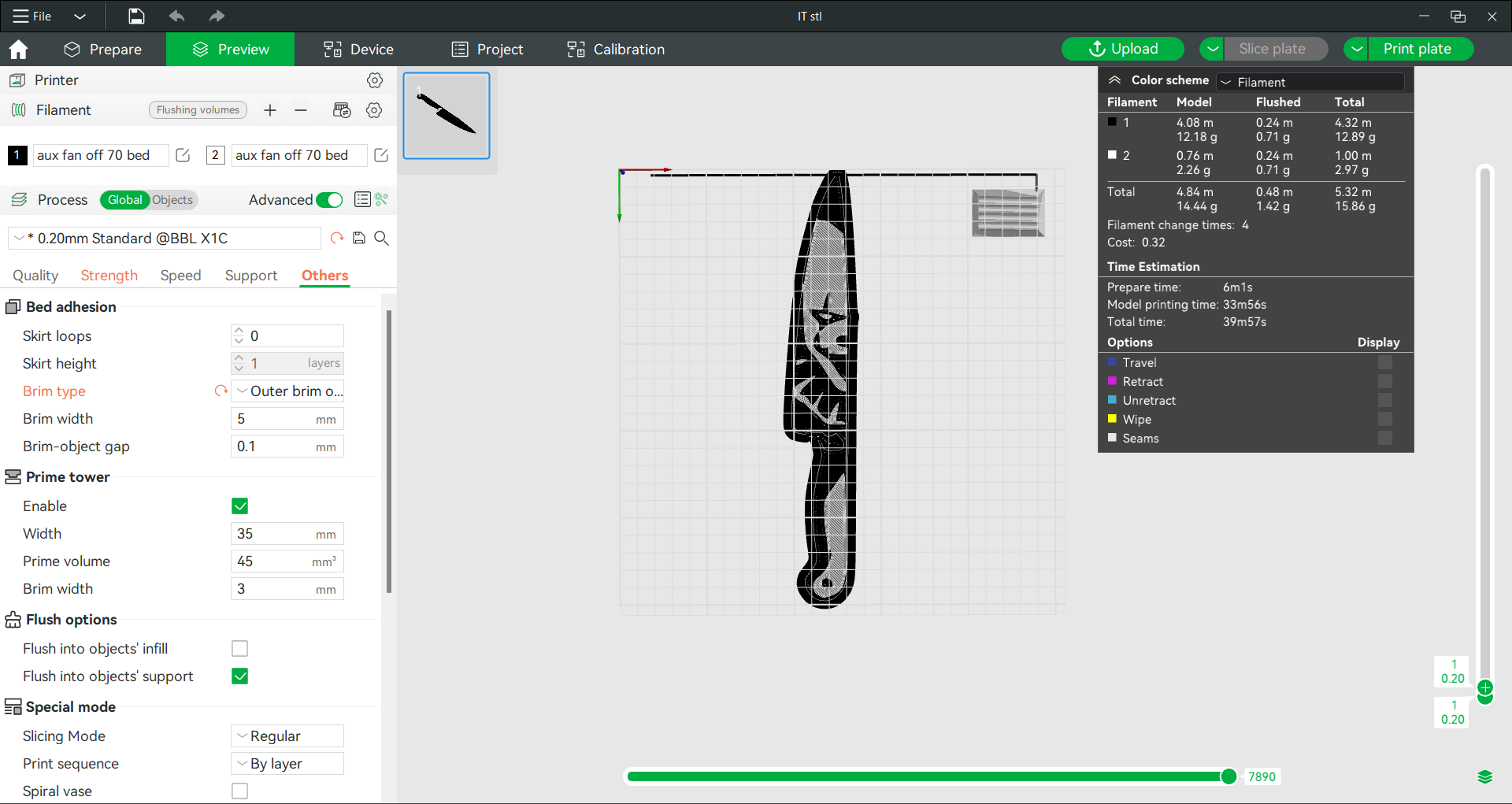Click the process settings grid icon

(x=382, y=200)
